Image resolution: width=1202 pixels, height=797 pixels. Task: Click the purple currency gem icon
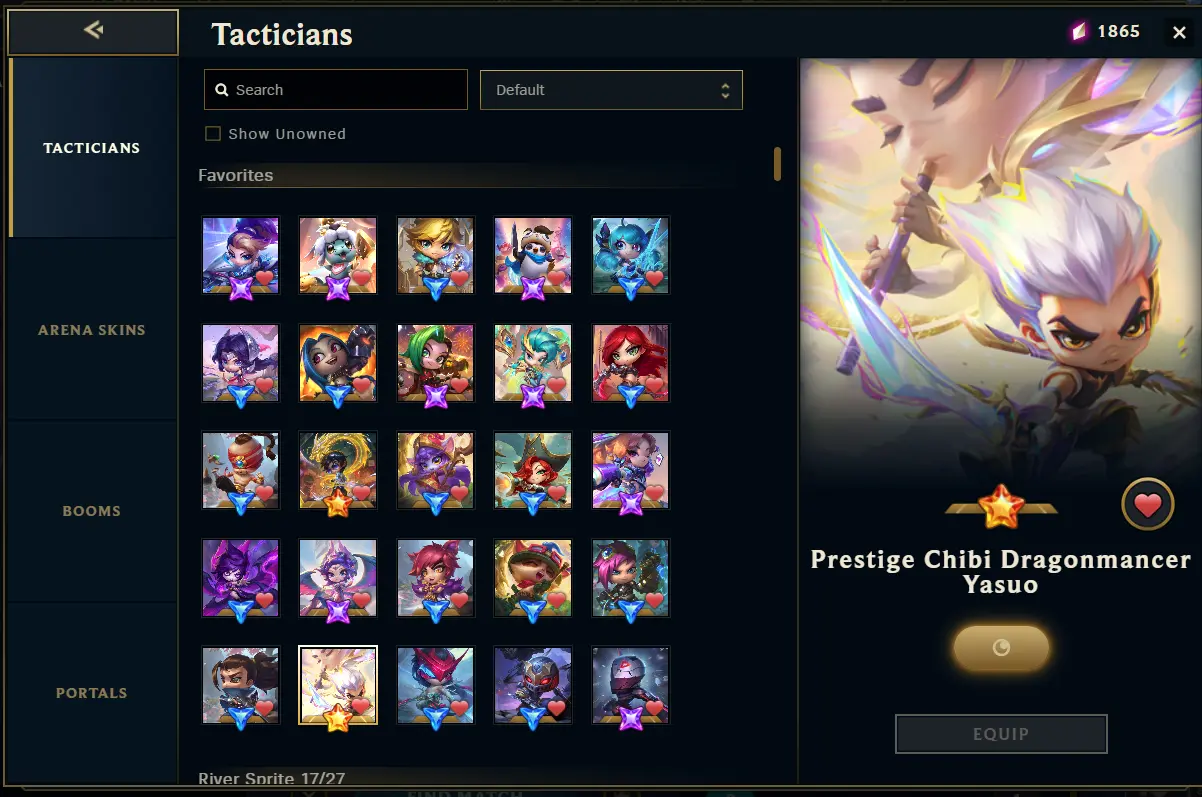point(1079,32)
